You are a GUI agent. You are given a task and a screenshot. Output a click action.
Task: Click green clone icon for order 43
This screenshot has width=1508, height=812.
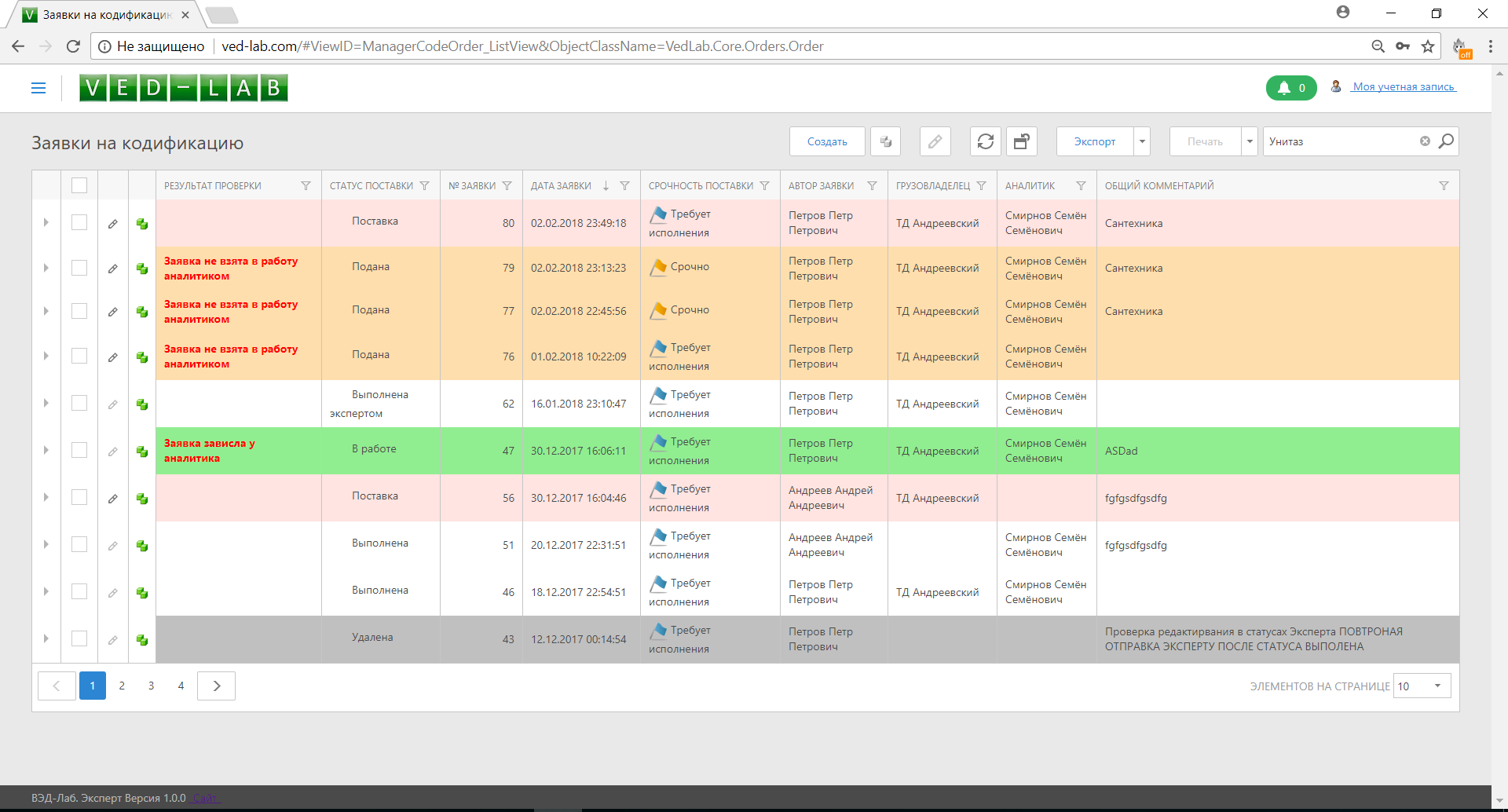point(142,640)
